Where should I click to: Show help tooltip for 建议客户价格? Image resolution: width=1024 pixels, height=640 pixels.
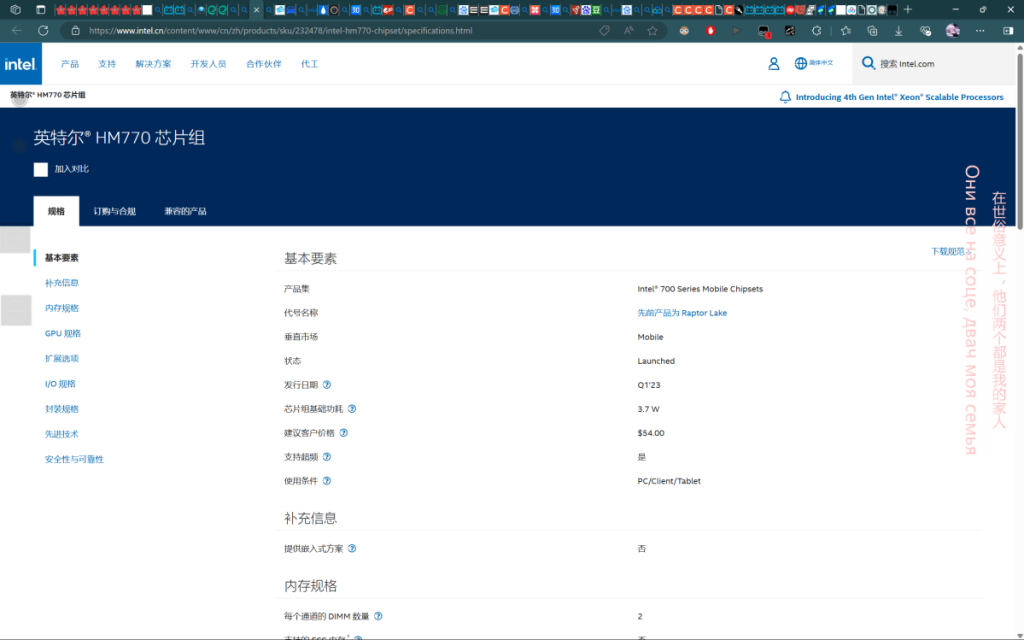[344, 433]
